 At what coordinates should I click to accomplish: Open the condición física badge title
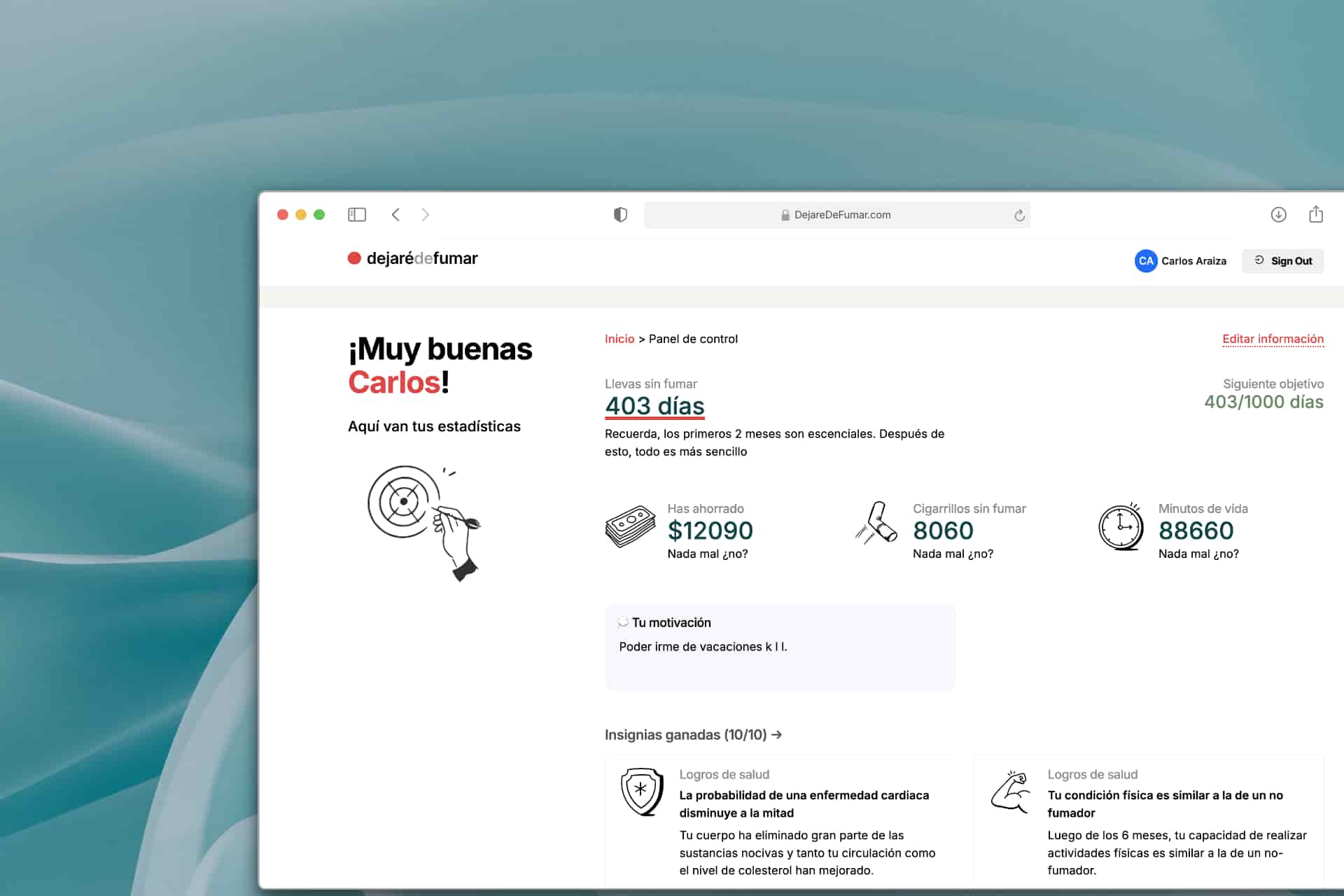(x=1165, y=804)
